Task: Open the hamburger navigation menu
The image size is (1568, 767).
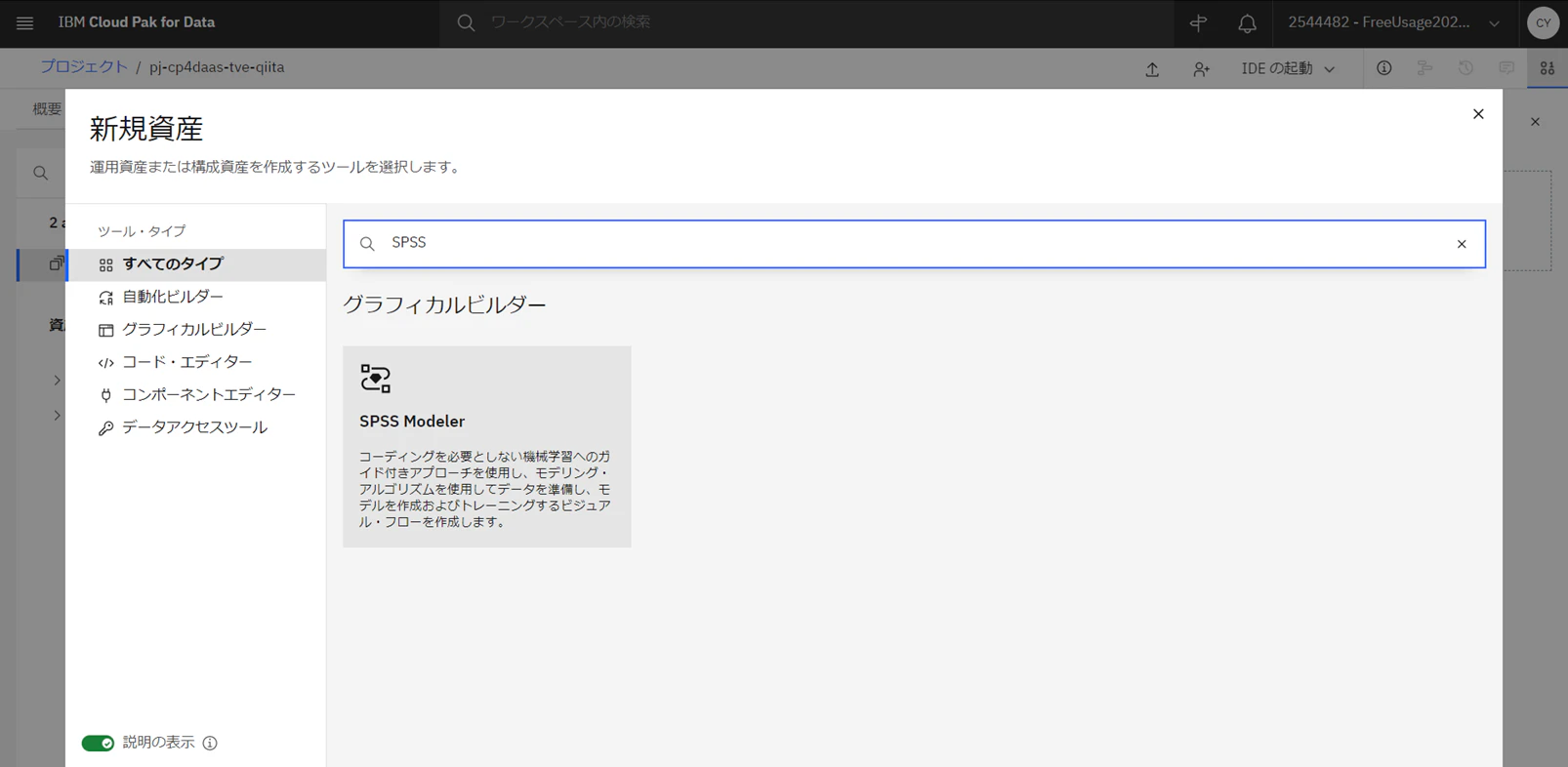Action: [x=24, y=22]
